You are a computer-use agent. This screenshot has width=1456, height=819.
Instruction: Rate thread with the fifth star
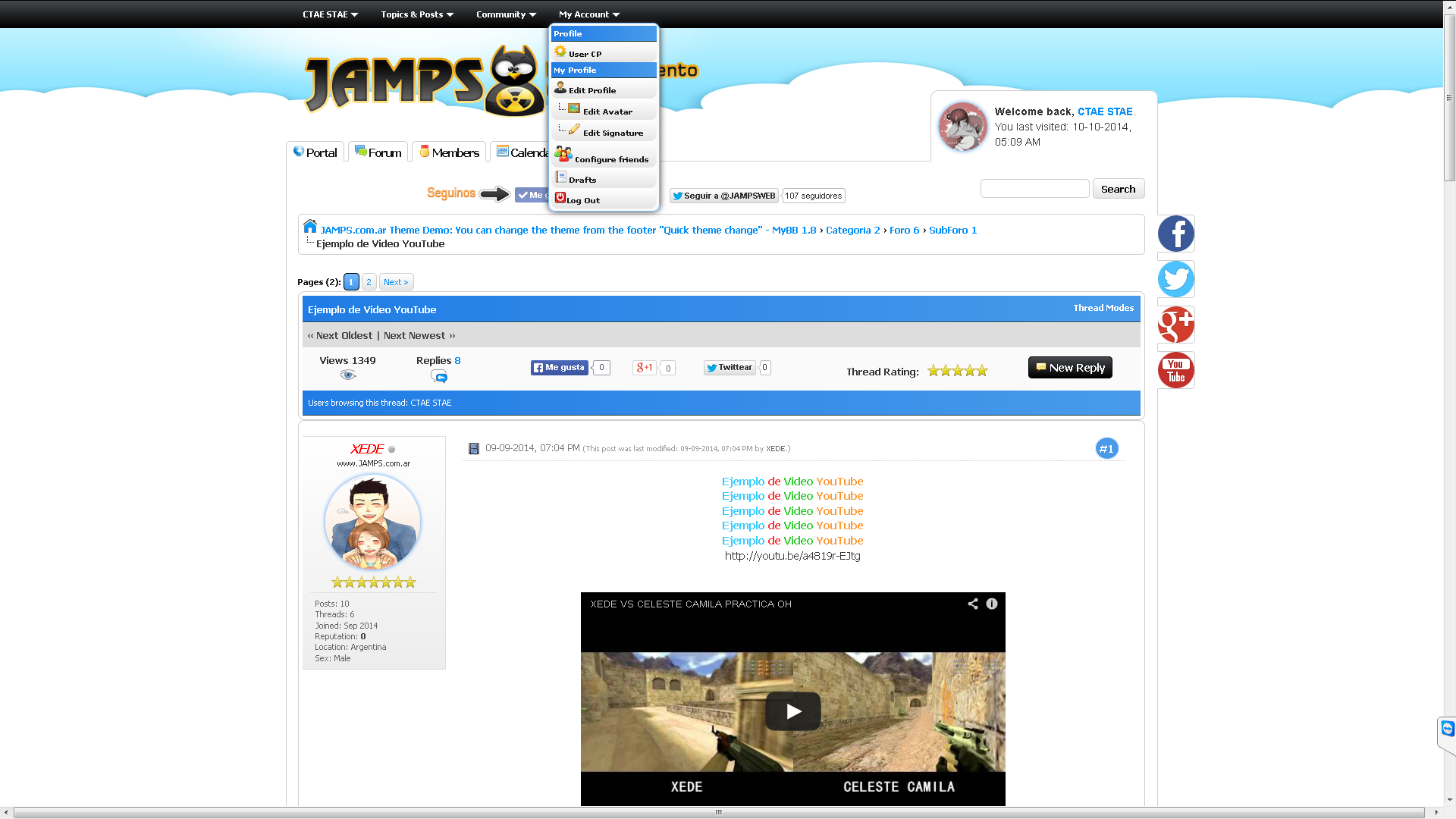pos(982,371)
